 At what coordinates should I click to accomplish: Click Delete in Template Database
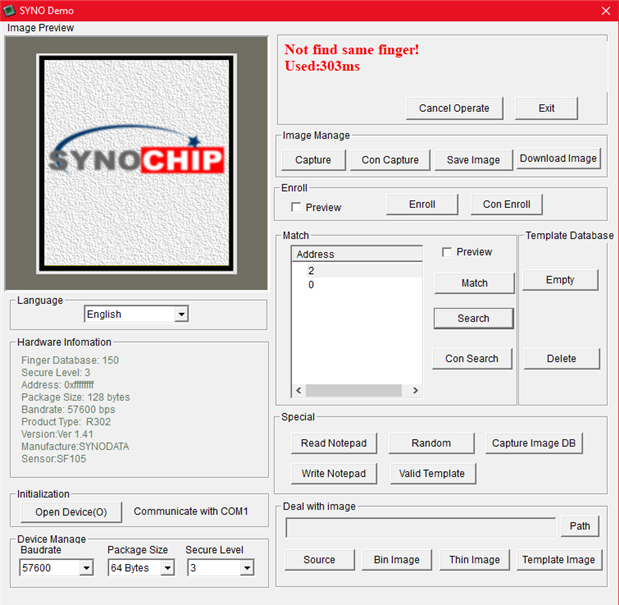[x=561, y=358]
